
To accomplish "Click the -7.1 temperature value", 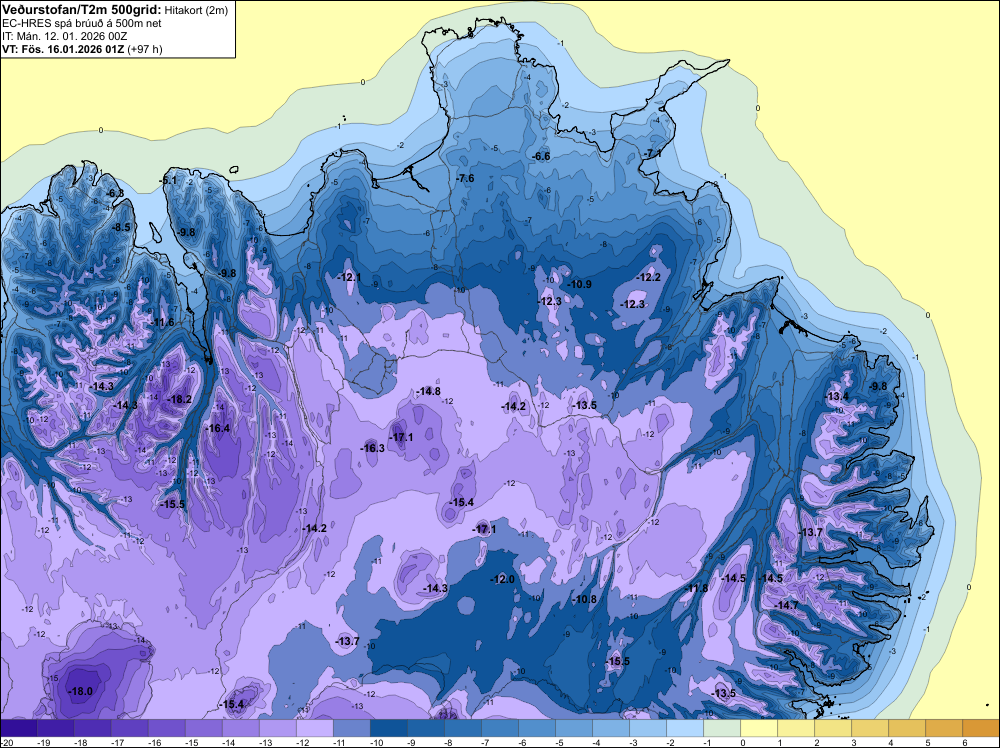I will coord(652,154).
